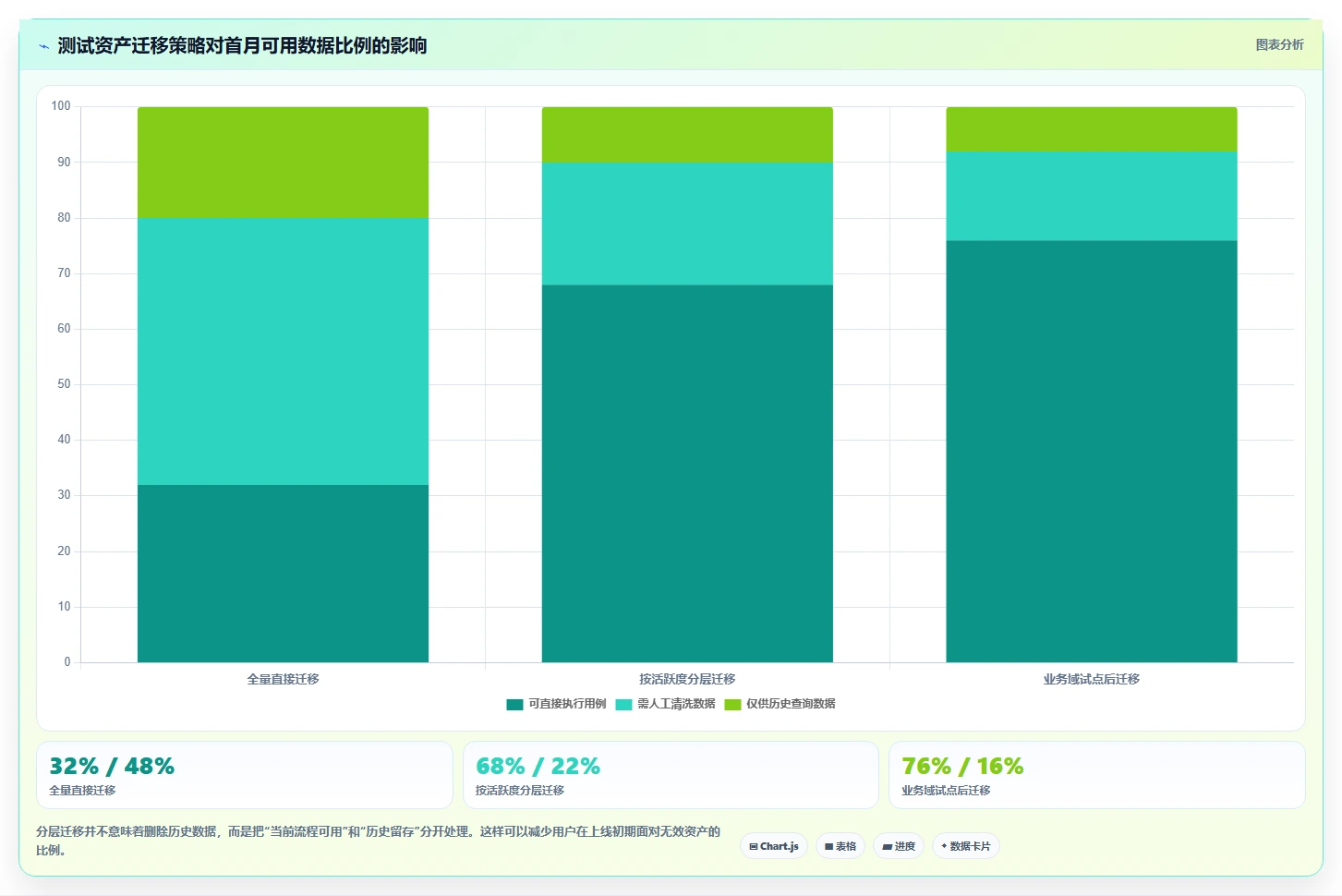Viewport: 1342px width, 896px height.
Task: Click the 按活跃度分层迁移 caption in the second stat card
Action: 520,791
